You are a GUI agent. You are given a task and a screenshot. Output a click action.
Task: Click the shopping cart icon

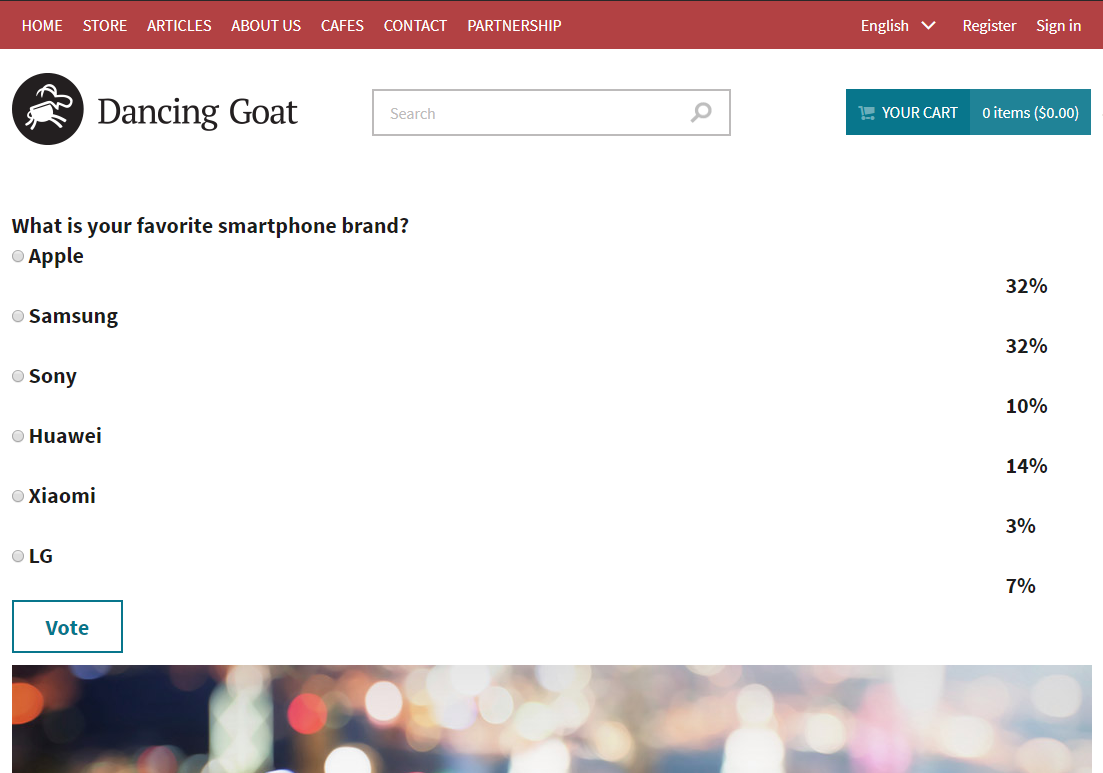click(867, 113)
